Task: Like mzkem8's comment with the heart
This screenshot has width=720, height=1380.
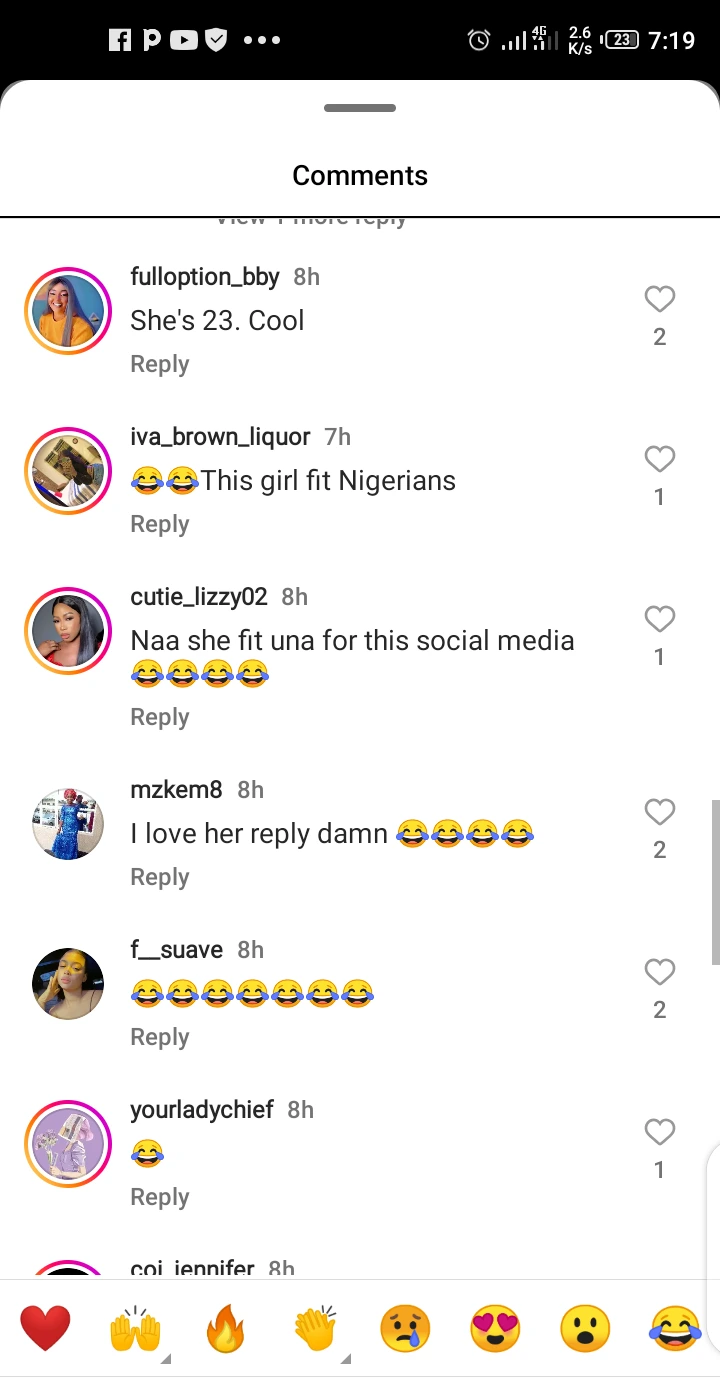Action: pyautogui.click(x=659, y=812)
